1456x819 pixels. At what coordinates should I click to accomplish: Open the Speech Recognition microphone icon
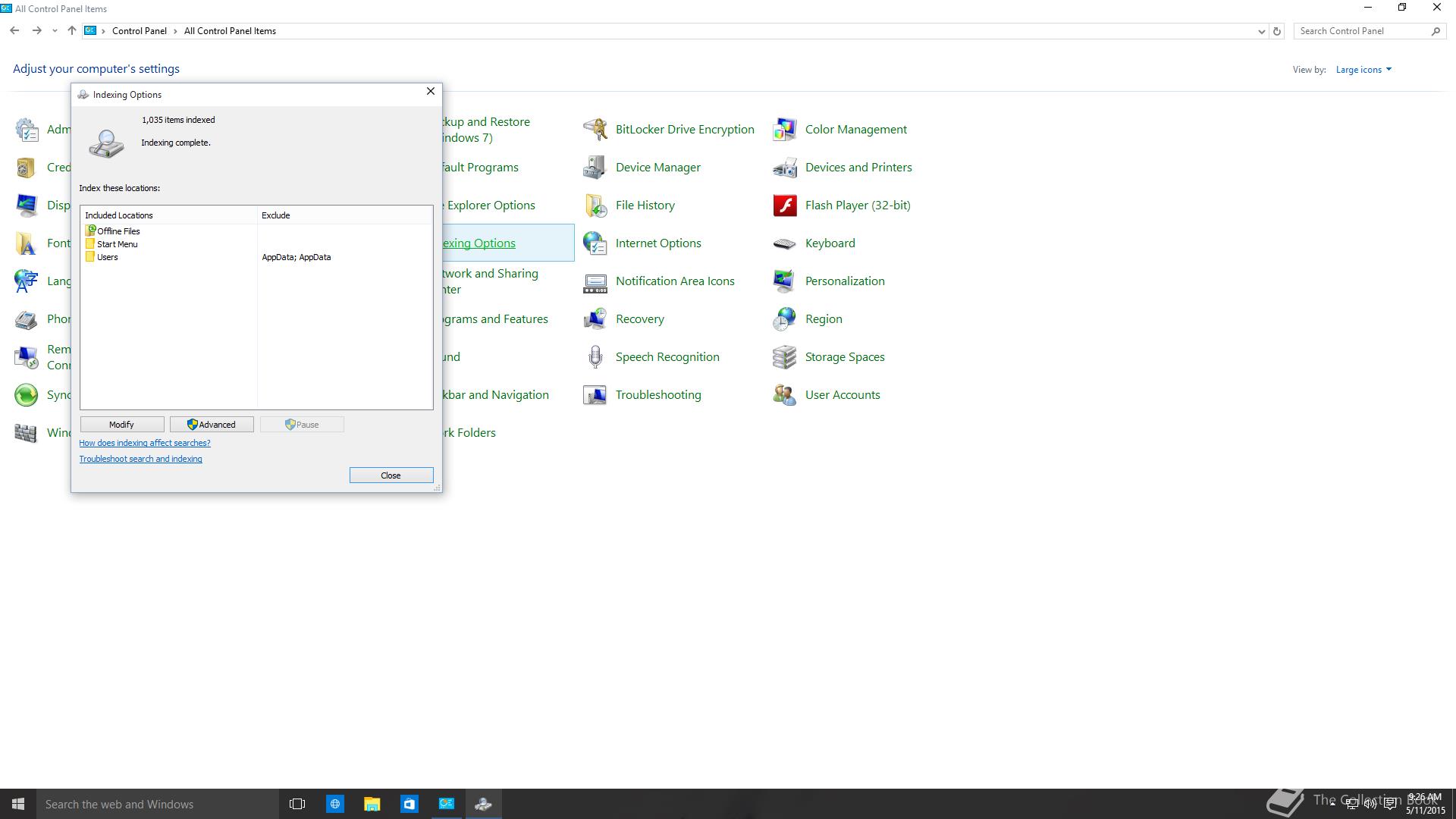[595, 357]
